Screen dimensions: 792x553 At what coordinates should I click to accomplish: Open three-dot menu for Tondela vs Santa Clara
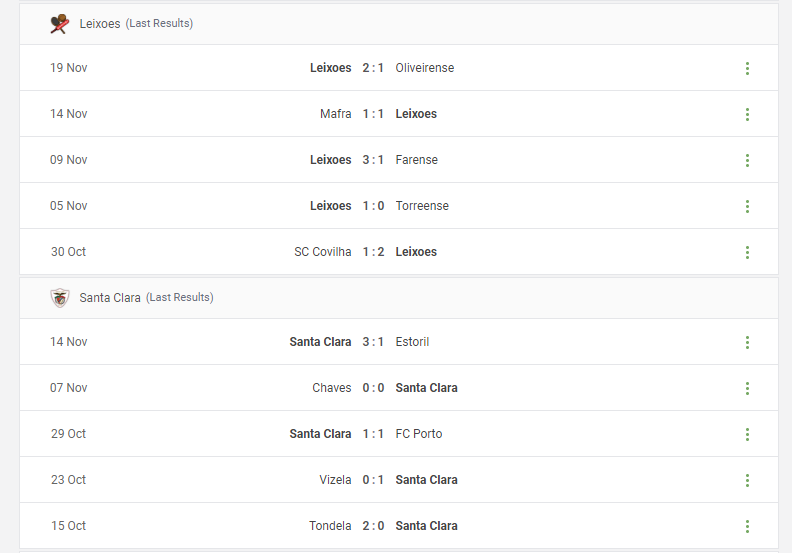747,526
